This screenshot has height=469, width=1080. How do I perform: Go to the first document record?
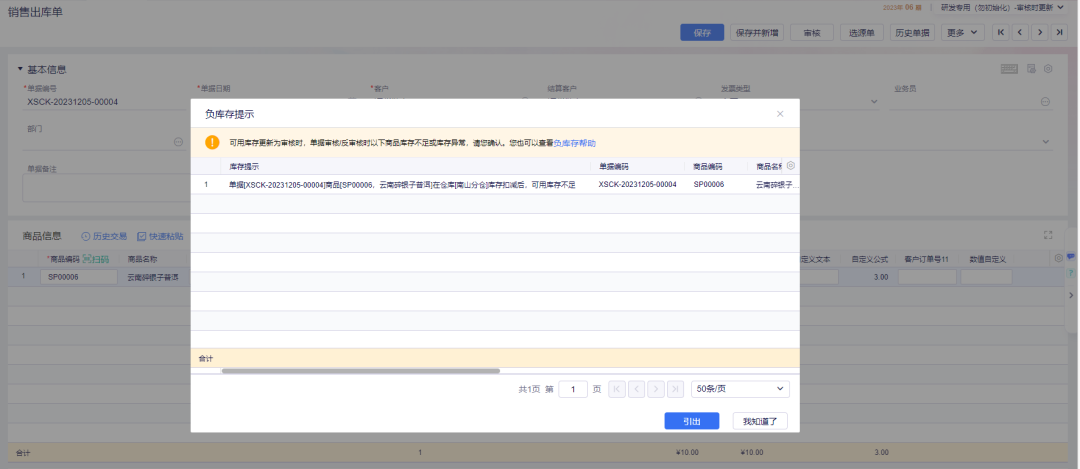click(999, 32)
